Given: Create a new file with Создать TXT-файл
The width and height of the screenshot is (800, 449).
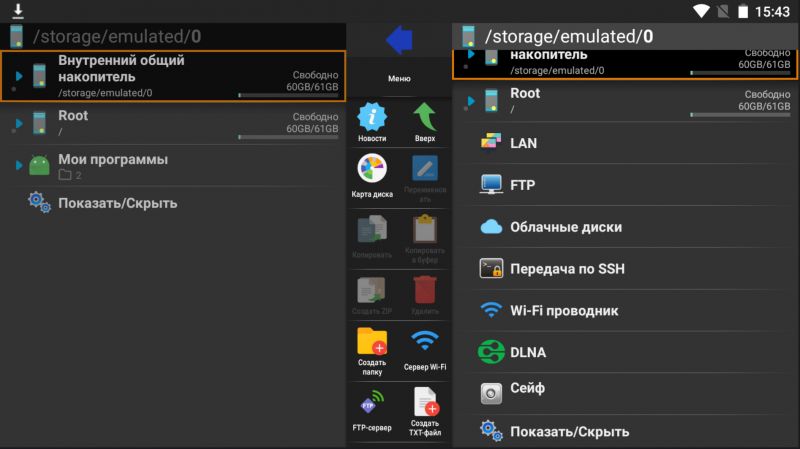Looking at the screenshot, I should click(426, 402).
